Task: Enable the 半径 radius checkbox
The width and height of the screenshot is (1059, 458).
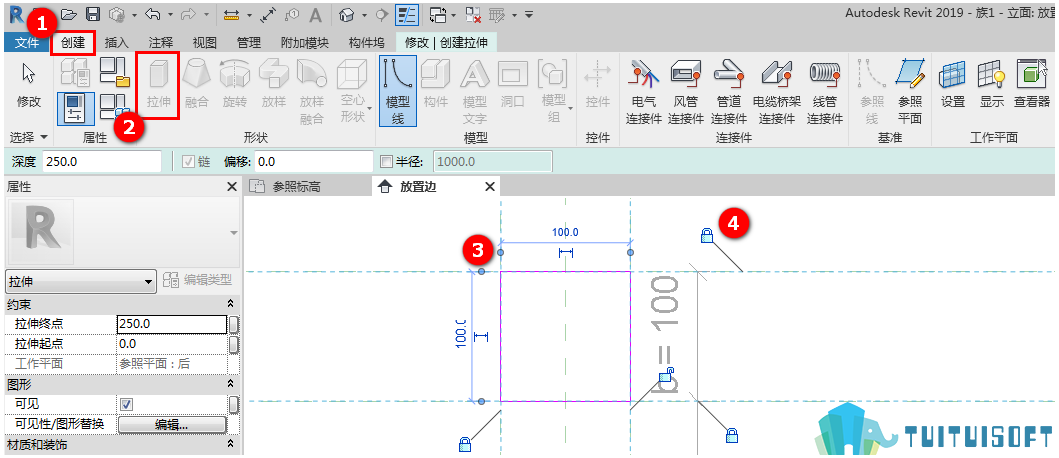Action: (x=386, y=162)
